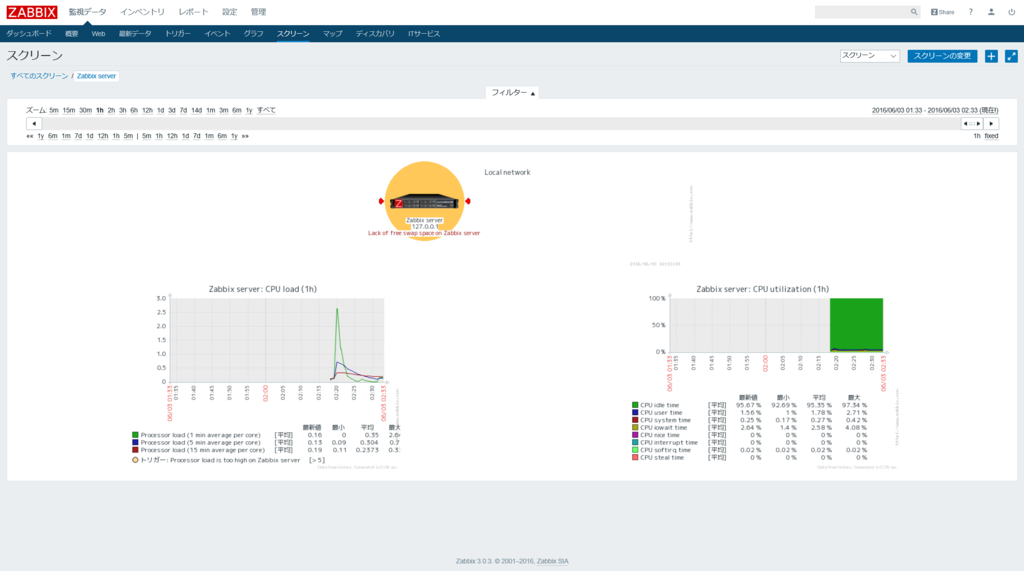Log out using the power icon
The height and width of the screenshot is (571, 1024).
[x=1012, y=12]
